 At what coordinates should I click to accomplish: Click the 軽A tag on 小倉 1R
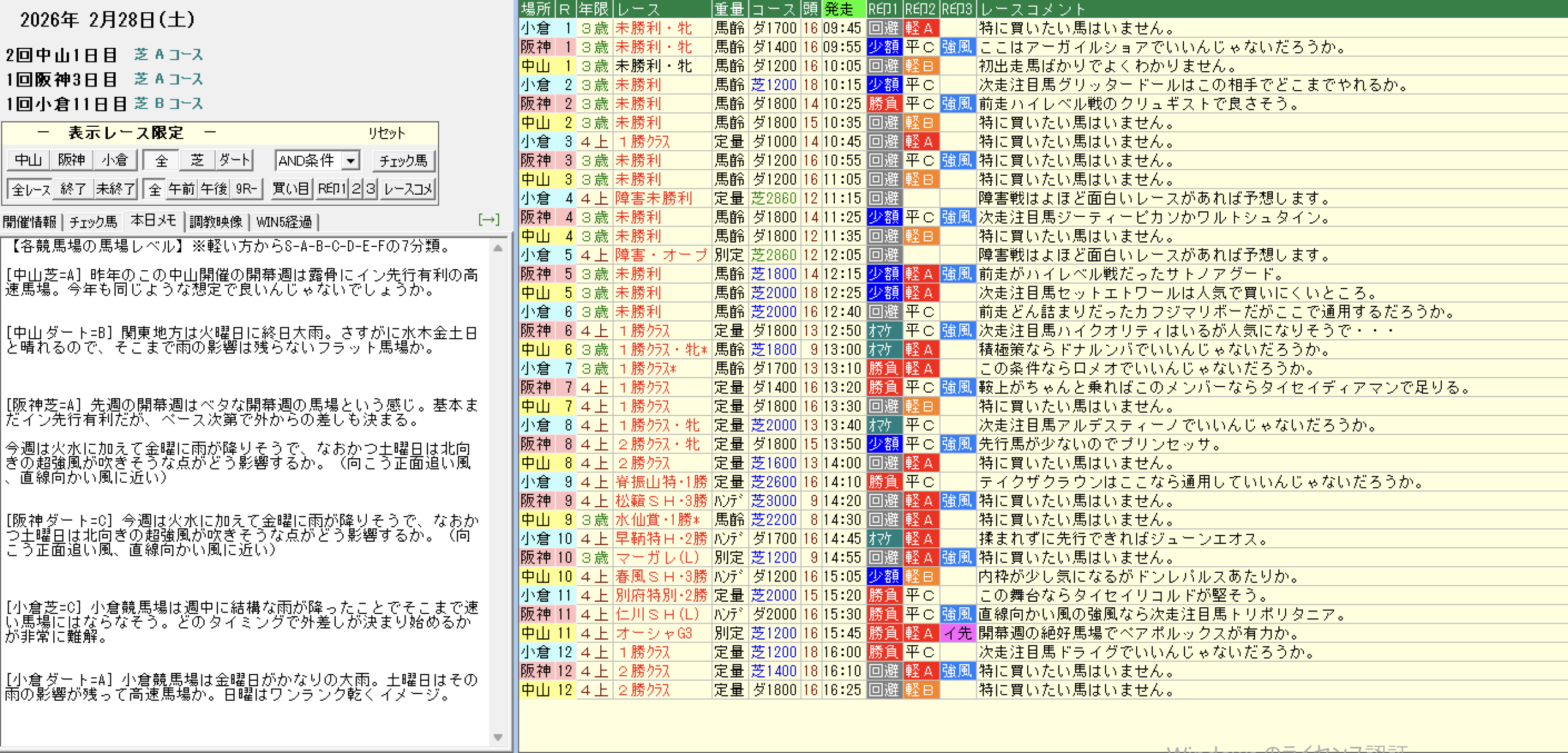click(920, 28)
